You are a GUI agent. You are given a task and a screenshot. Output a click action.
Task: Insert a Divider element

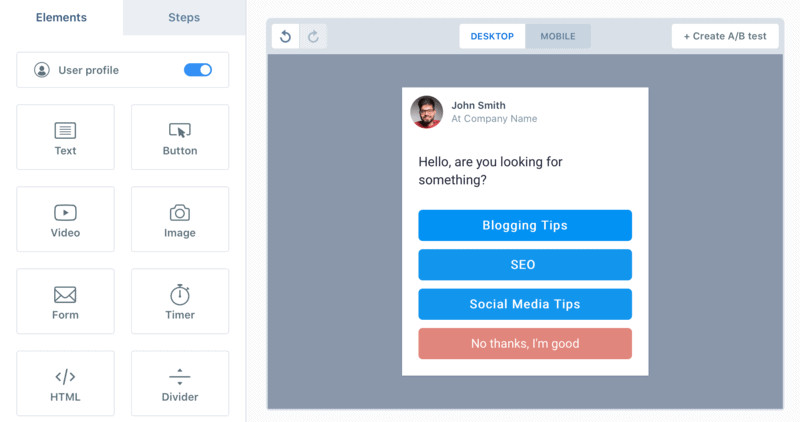pos(180,377)
